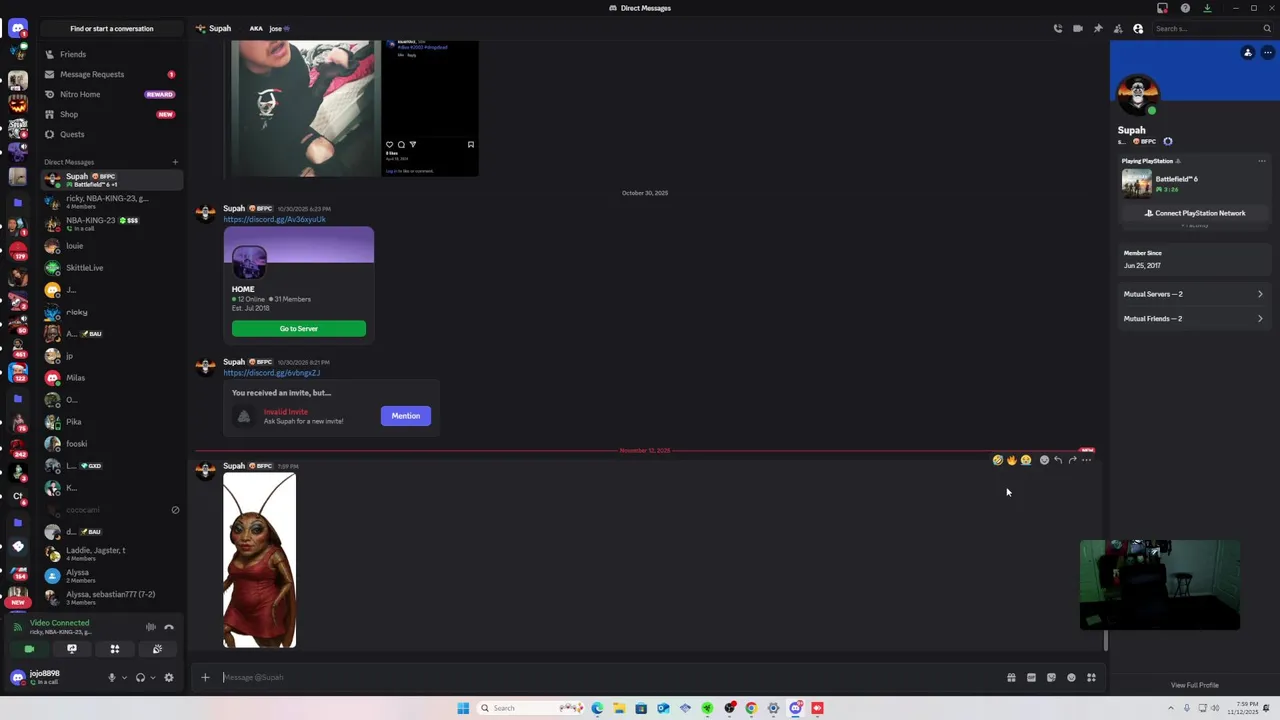Open the sticker picker

[1051, 677]
